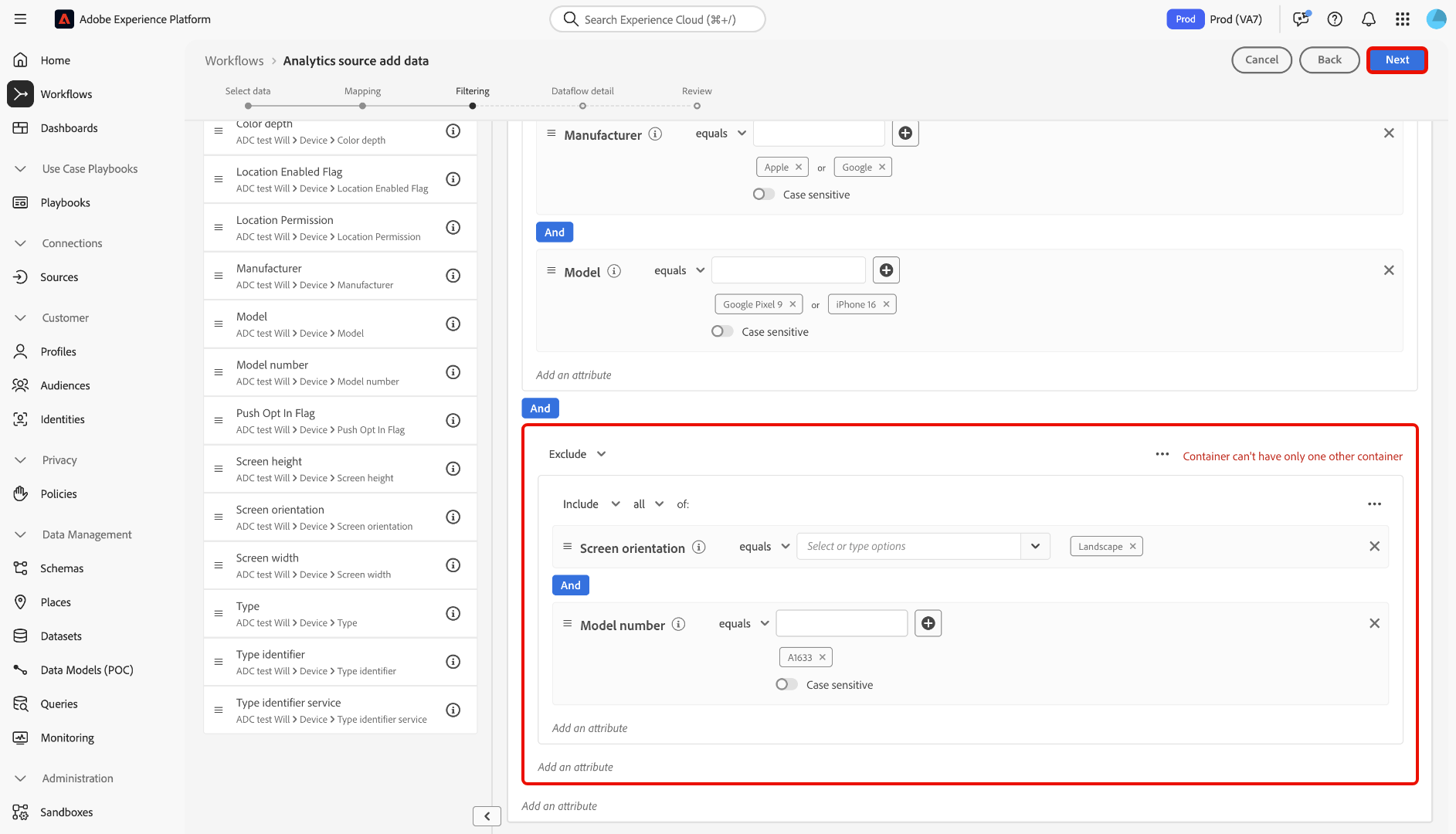Screen dimensions: 1456x834
Task: Open Audiences in sidebar
Action: (x=65, y=385)
